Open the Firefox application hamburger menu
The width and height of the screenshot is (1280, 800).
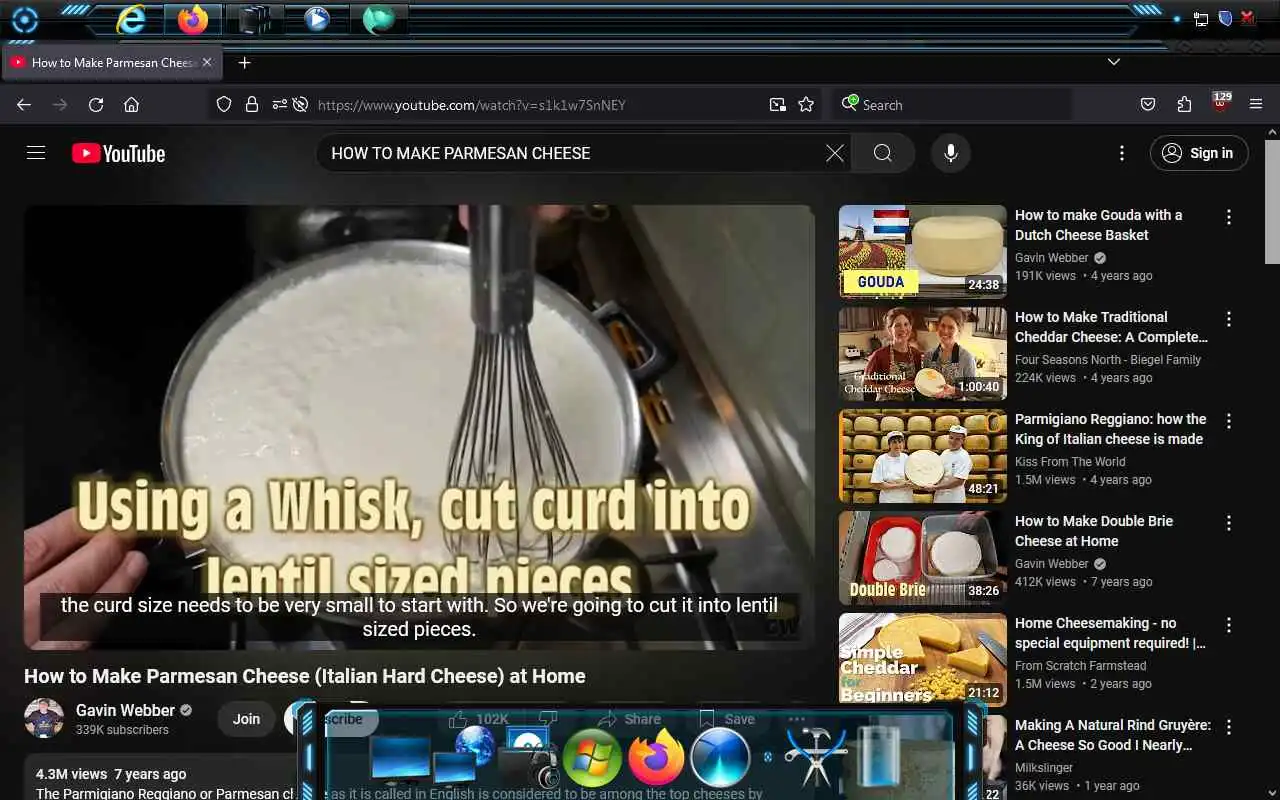(x=1256, y=105)
